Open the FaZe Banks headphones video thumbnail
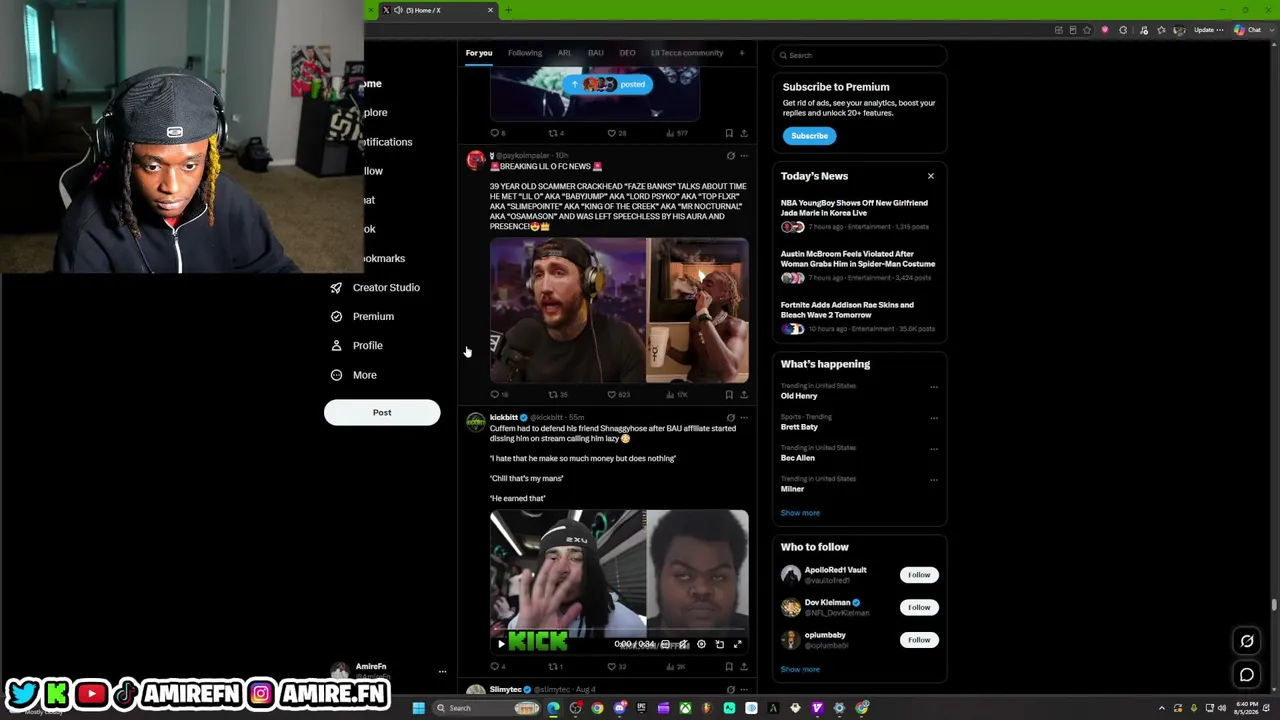This screenshot has width=1280, height=720. click(x=567, y=311)
